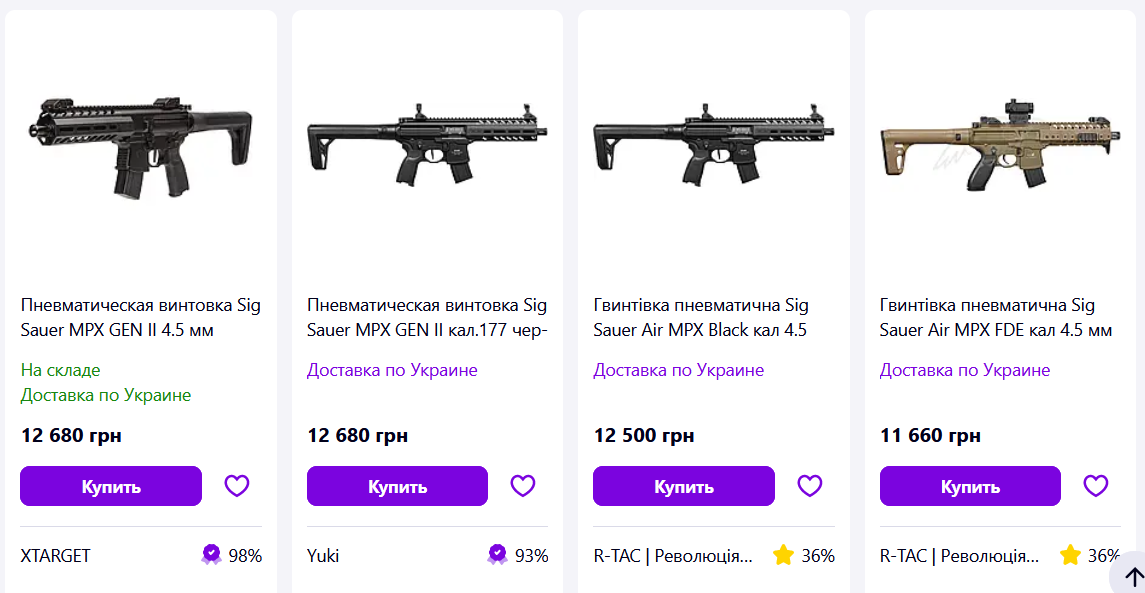Favorite the Yuki seller's MPX GEN II rifle
This screenshot has width=1145, height=593.
coord(523,486)
